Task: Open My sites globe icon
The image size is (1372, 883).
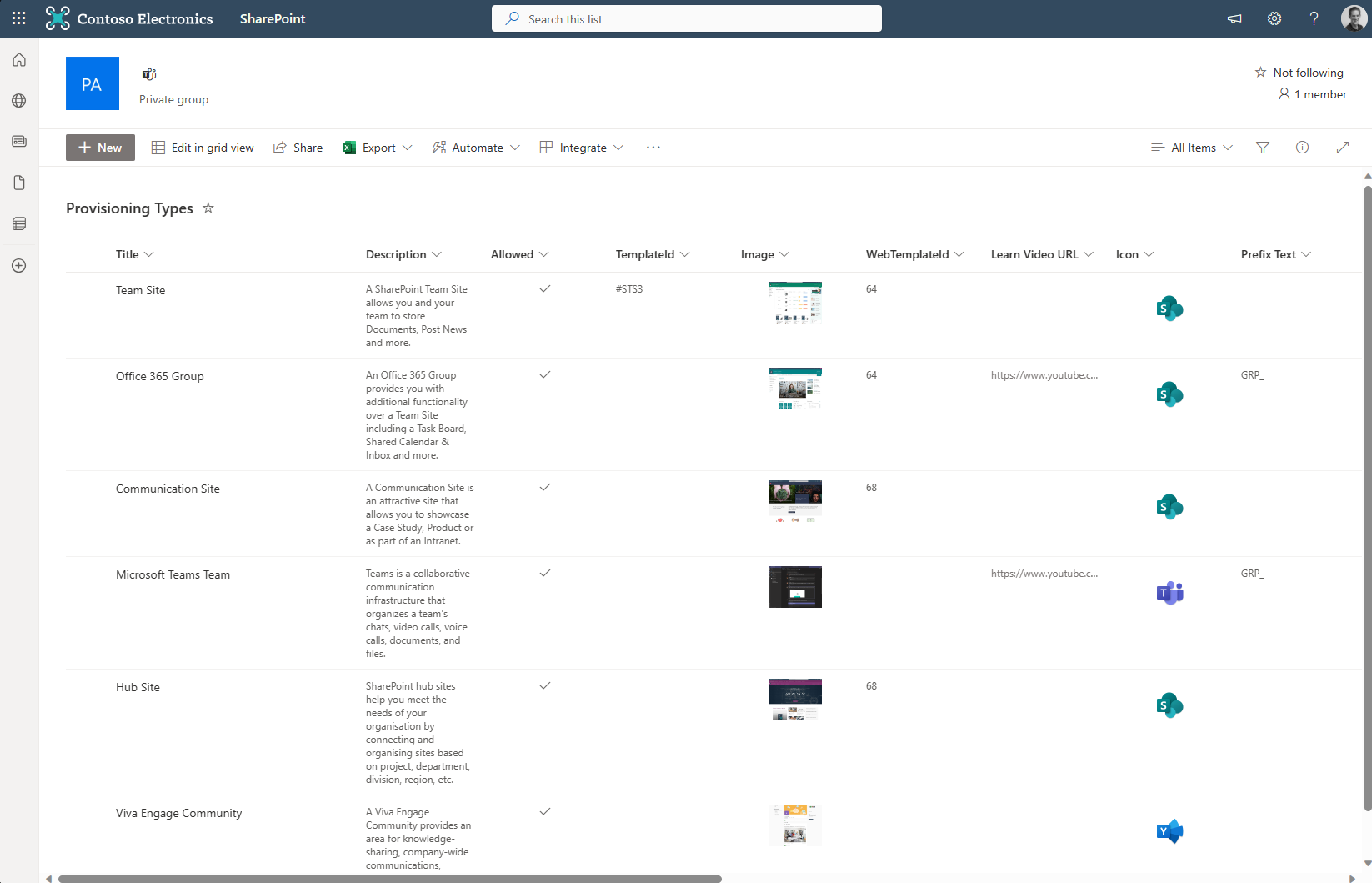Action: point(19,101)
